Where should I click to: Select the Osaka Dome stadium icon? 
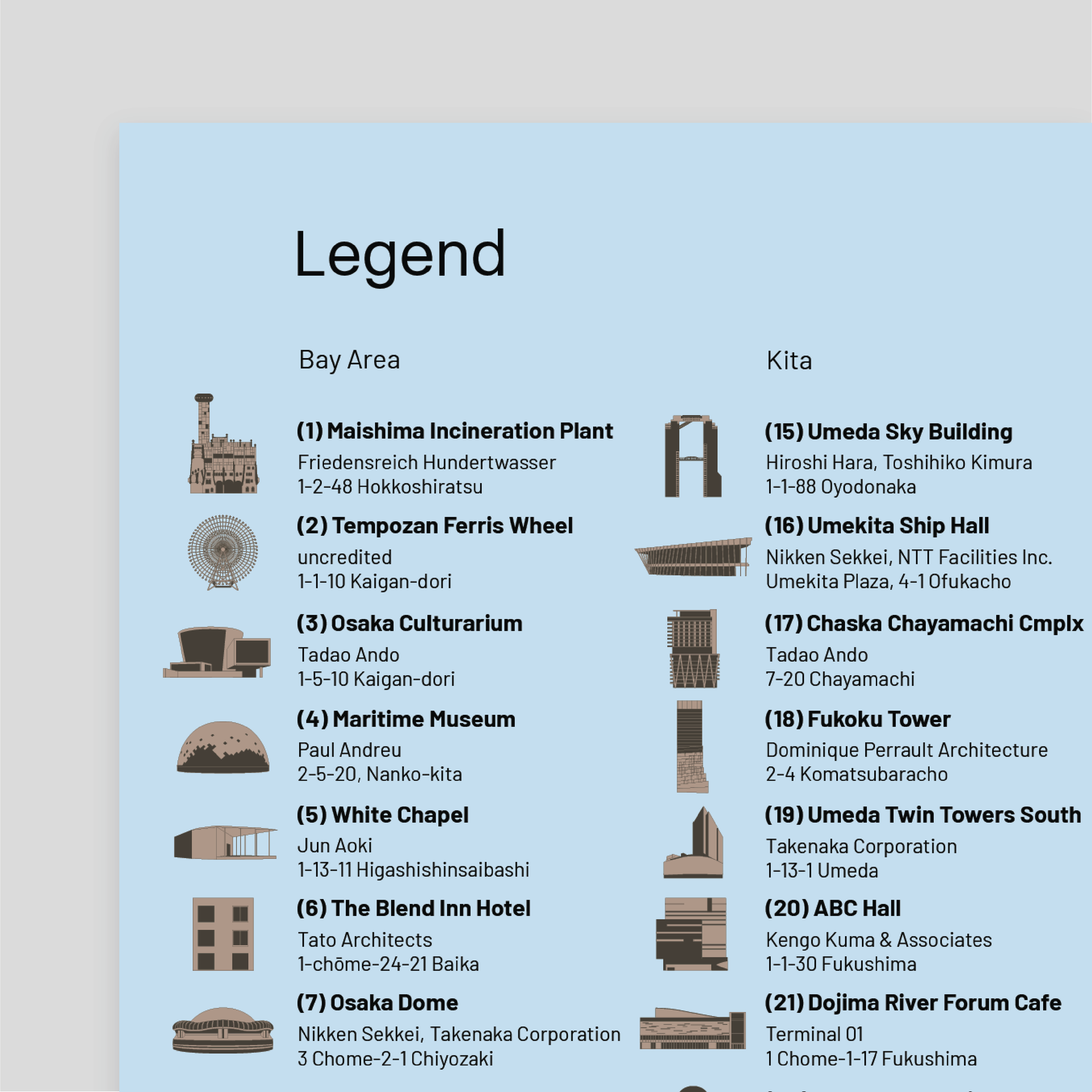[223, 1030]
